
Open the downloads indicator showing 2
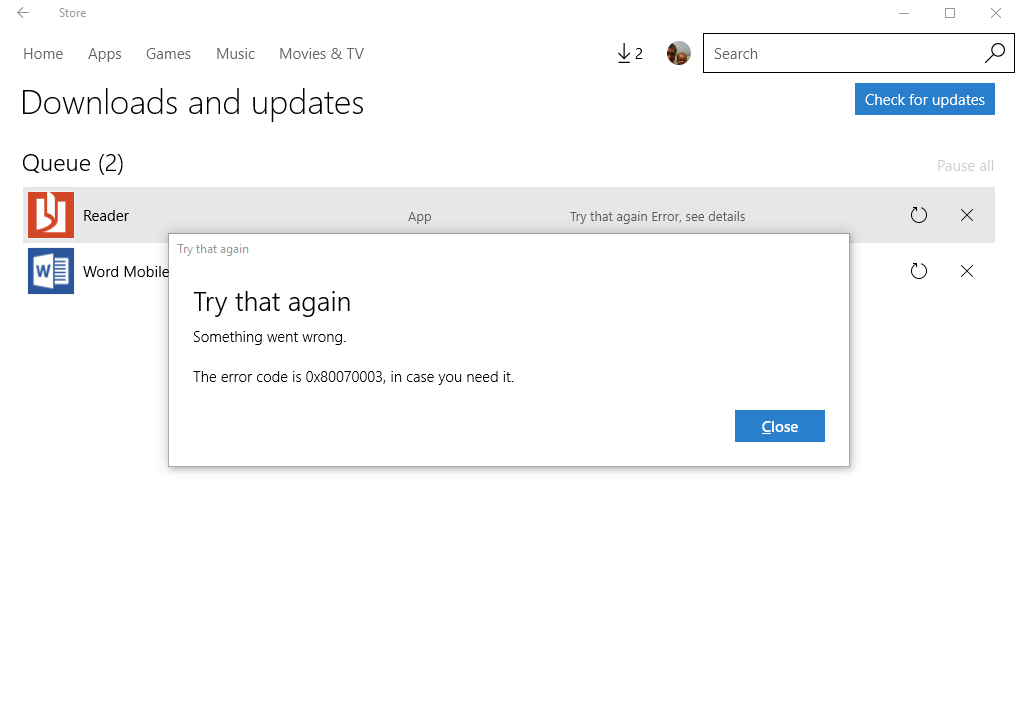(x=630, y=54)
